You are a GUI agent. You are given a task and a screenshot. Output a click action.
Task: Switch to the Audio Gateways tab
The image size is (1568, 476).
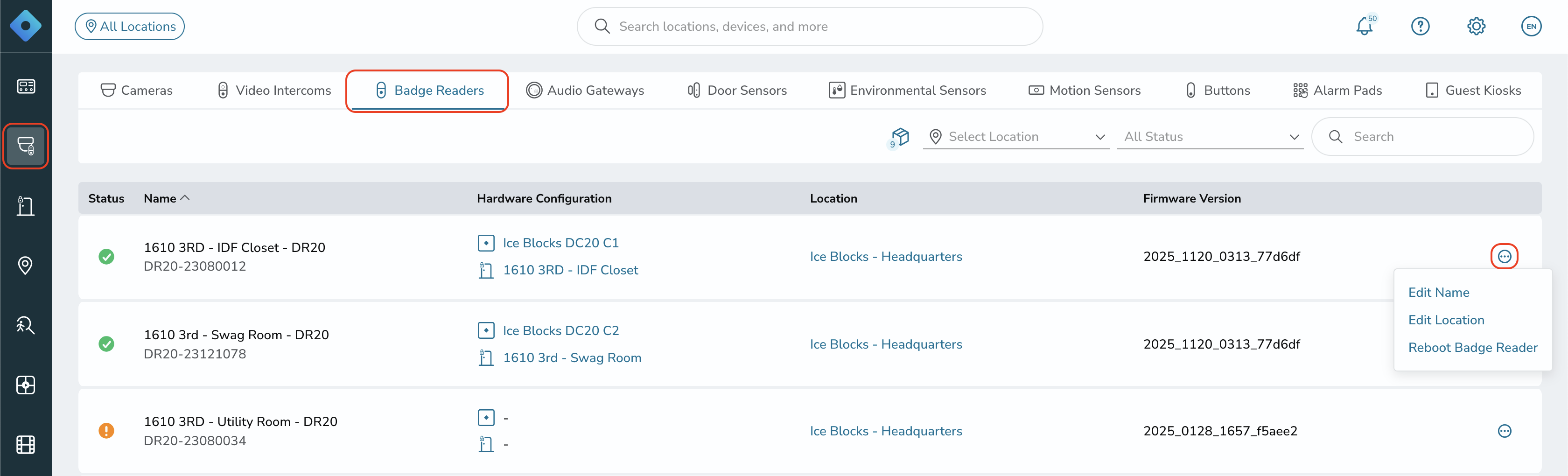pos(585,91)
